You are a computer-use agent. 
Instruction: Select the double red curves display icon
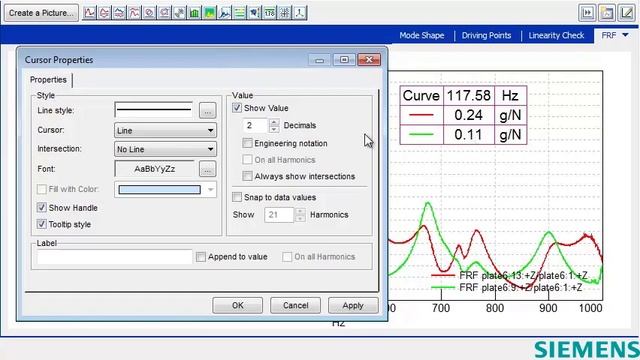click(134, 13)
